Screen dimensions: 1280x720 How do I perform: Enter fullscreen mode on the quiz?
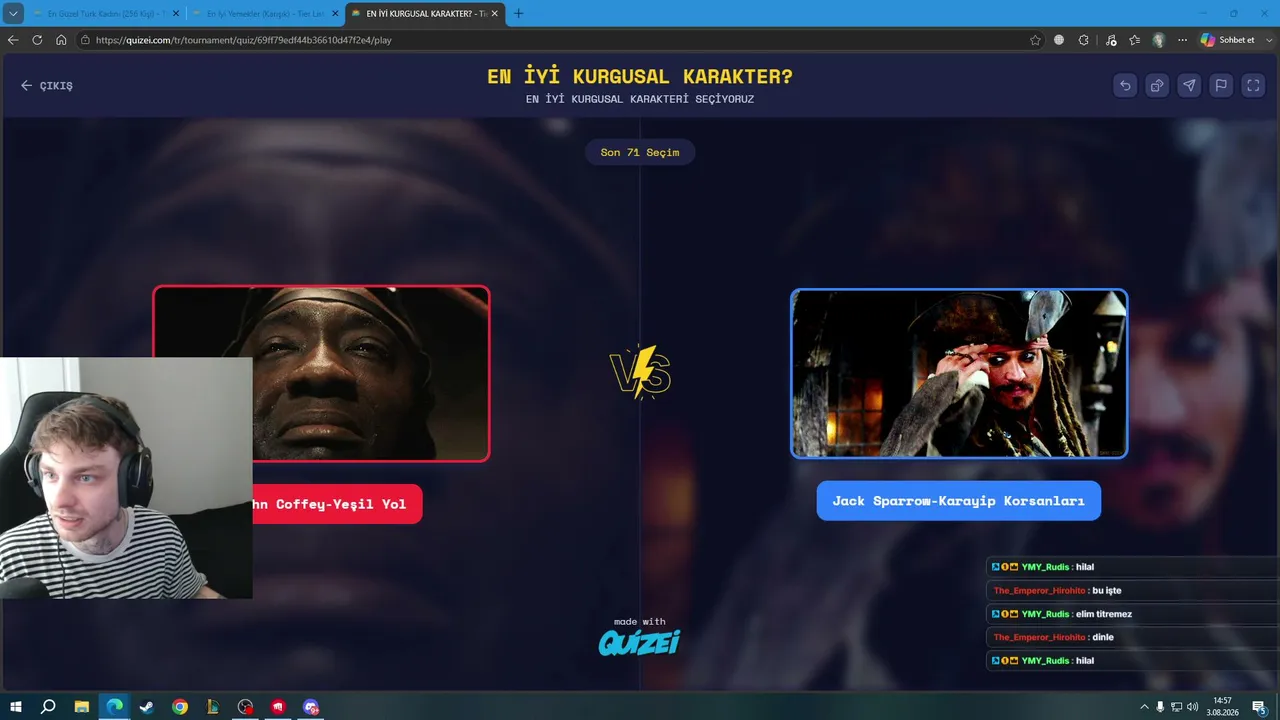point(1253,85)
